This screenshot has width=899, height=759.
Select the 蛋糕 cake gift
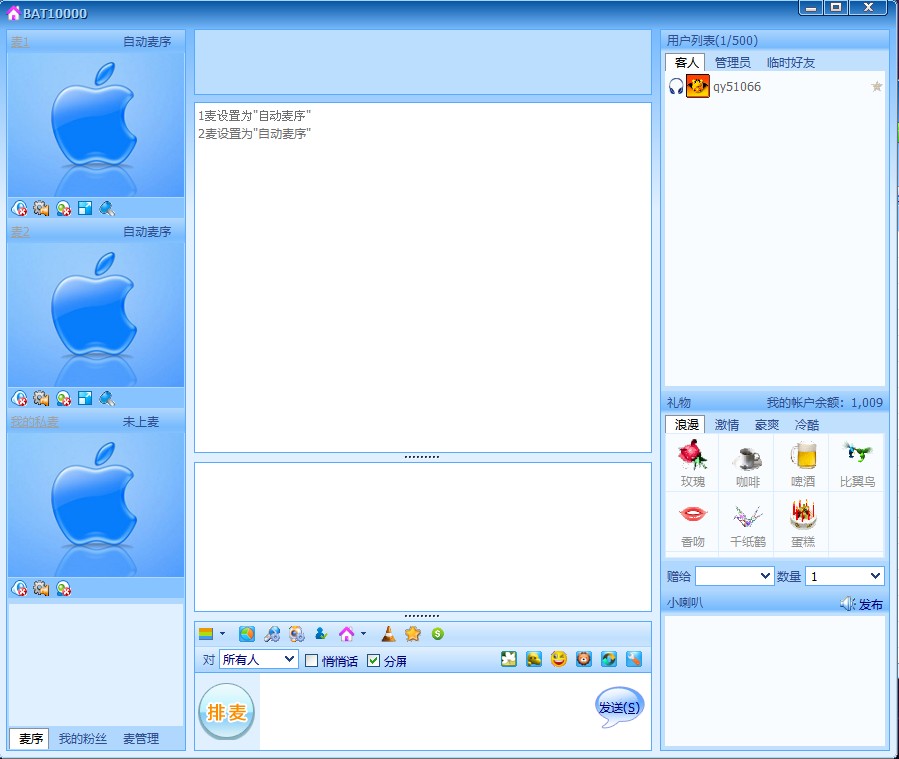[803, 523]
